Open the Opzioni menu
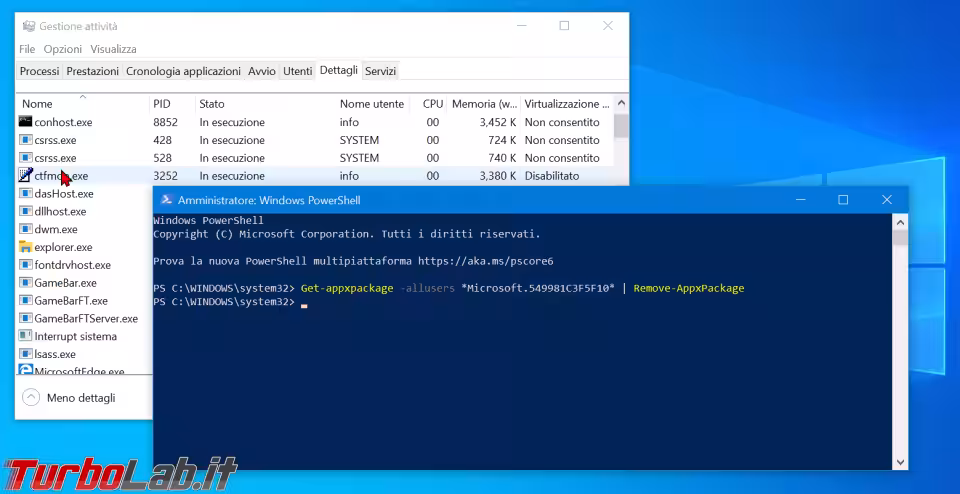The image size is (960, 494). tap(62, 49)
